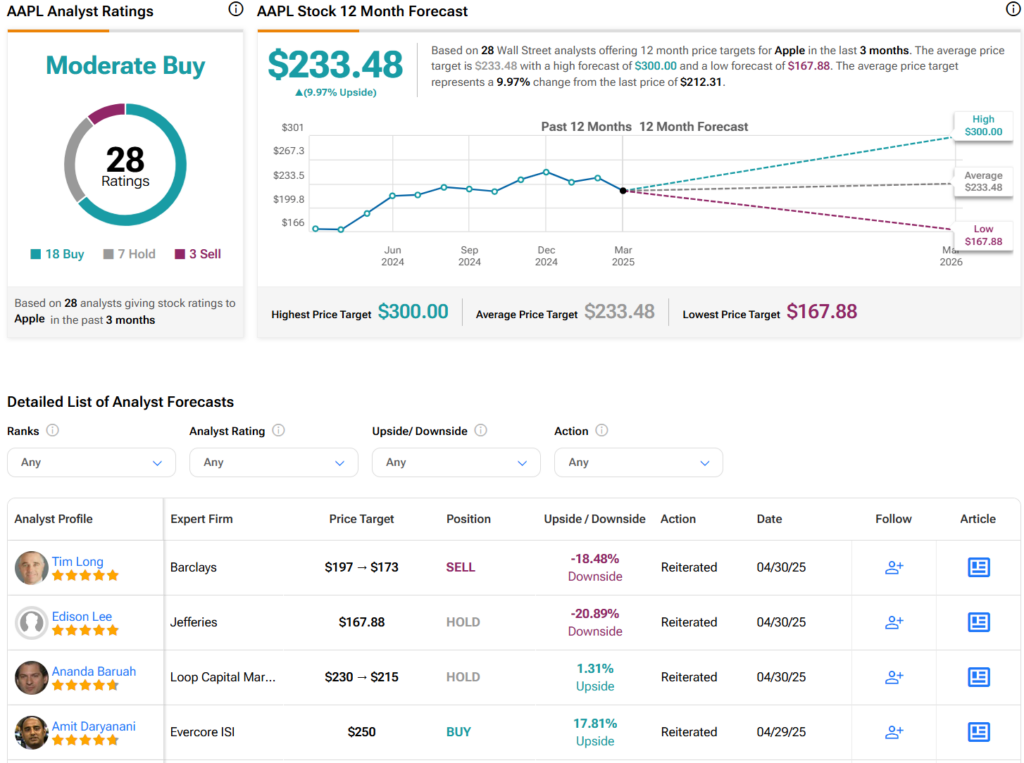
Task: Click Edison Lee's avatar placeholder
Action: pos(31,623)
